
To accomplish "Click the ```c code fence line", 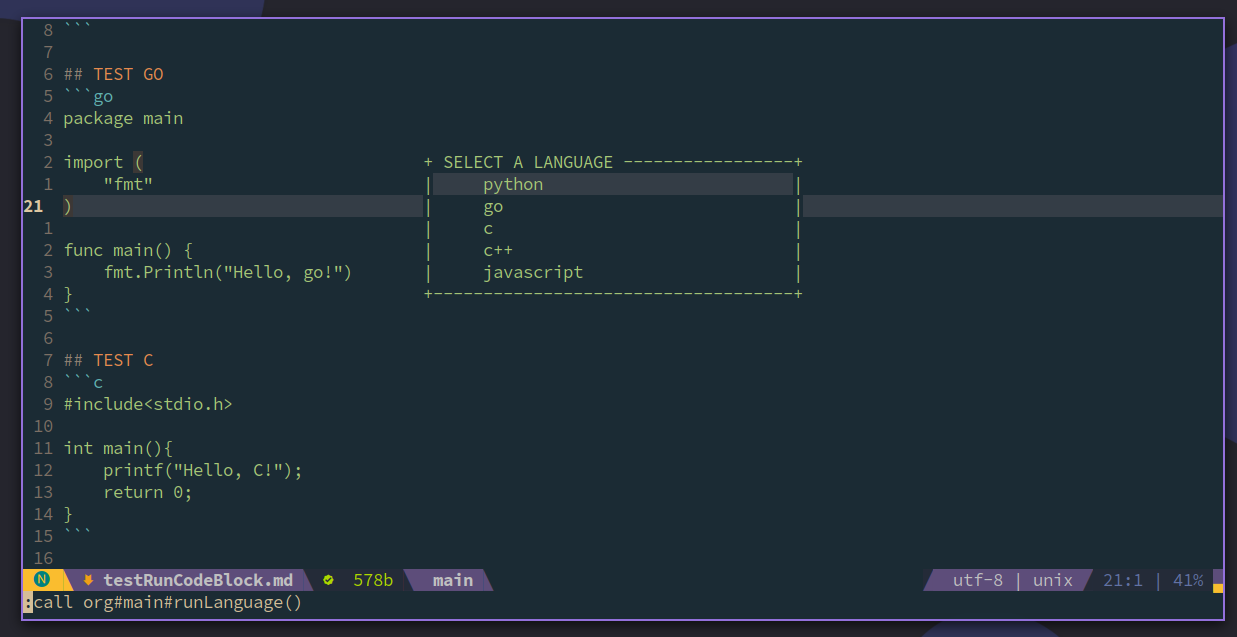I will pos(83,382).
